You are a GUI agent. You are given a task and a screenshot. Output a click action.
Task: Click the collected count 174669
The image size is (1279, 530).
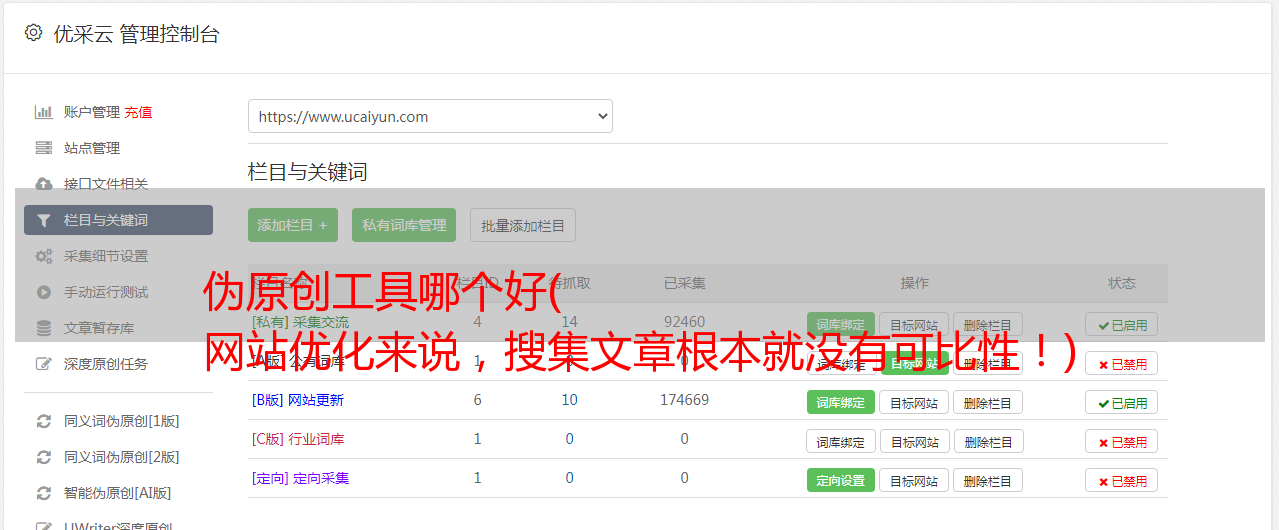[684, 400]
